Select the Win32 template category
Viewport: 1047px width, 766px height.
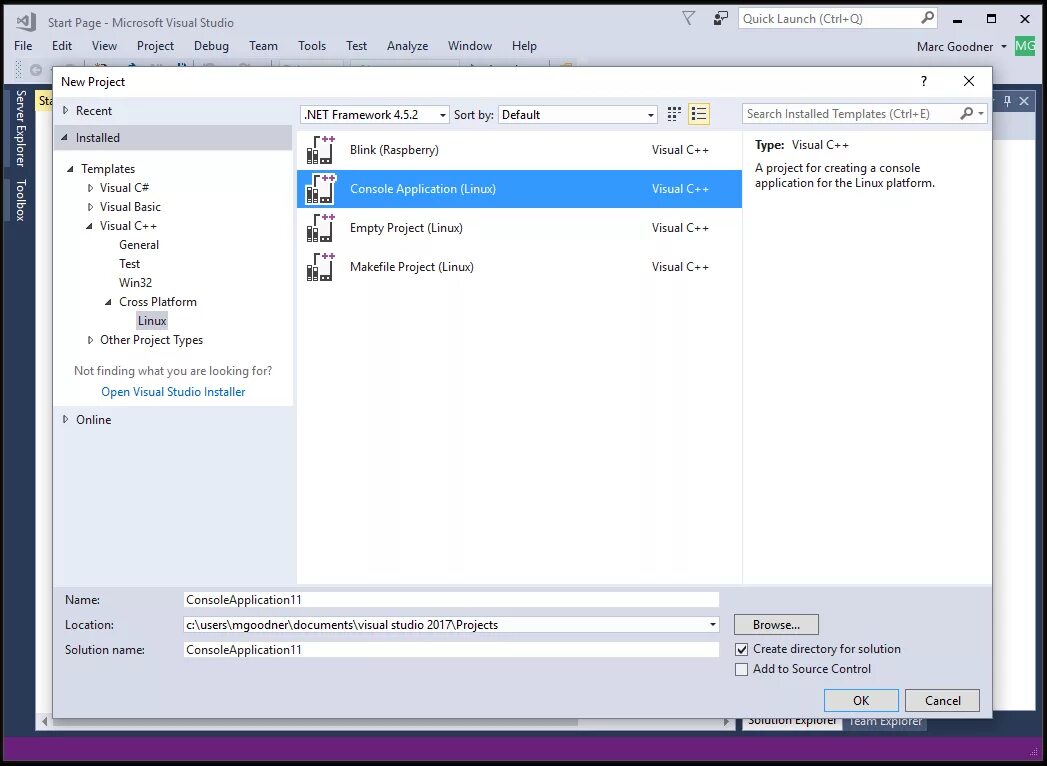(136, 283)
